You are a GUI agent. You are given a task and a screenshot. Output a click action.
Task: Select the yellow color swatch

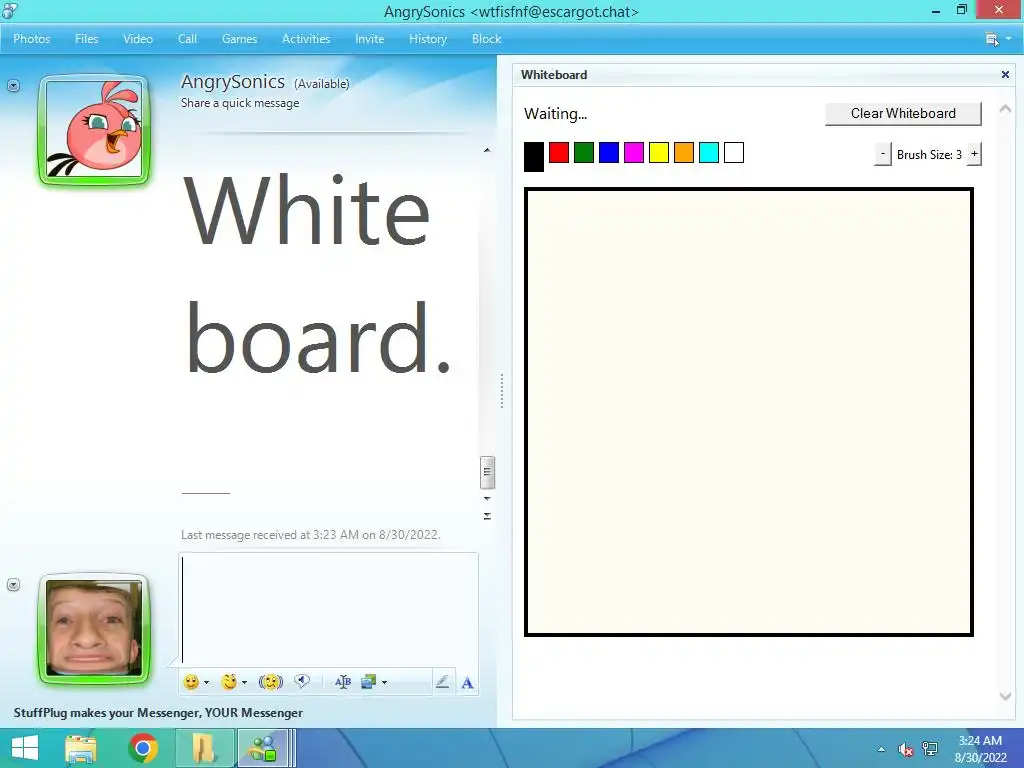click(x=659, y=153)
